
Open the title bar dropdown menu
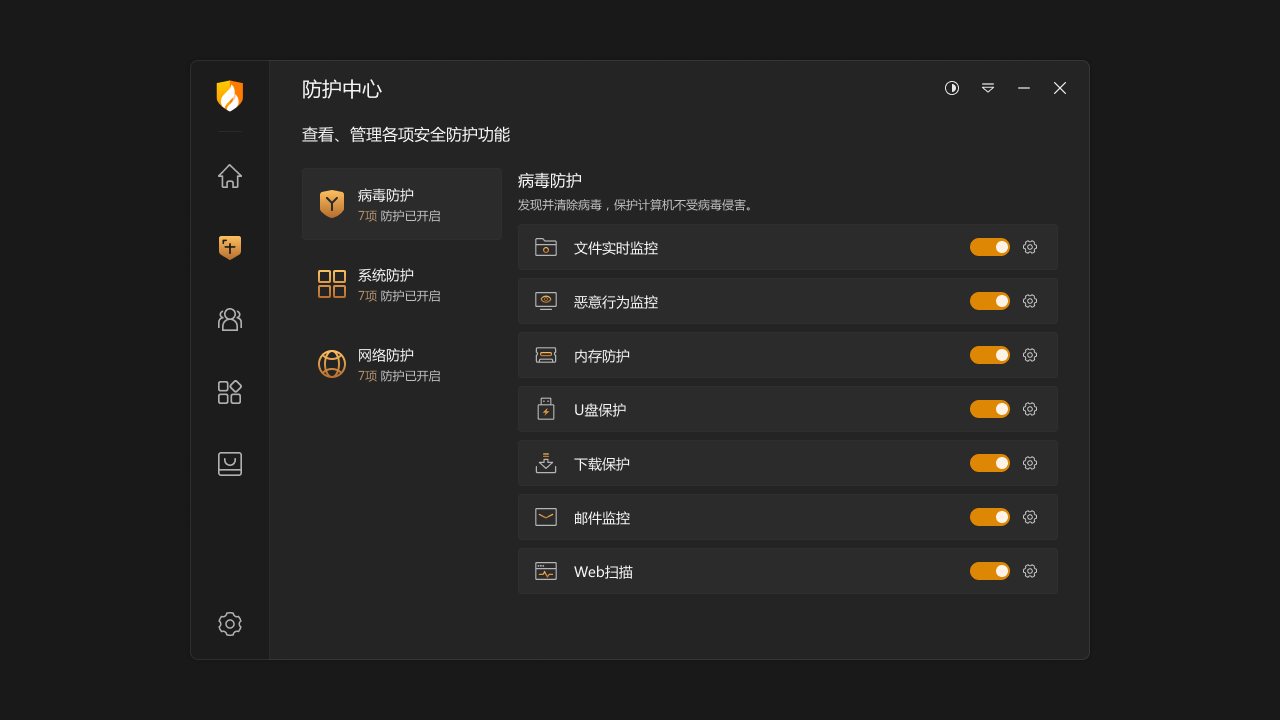(x=987, y=88)
